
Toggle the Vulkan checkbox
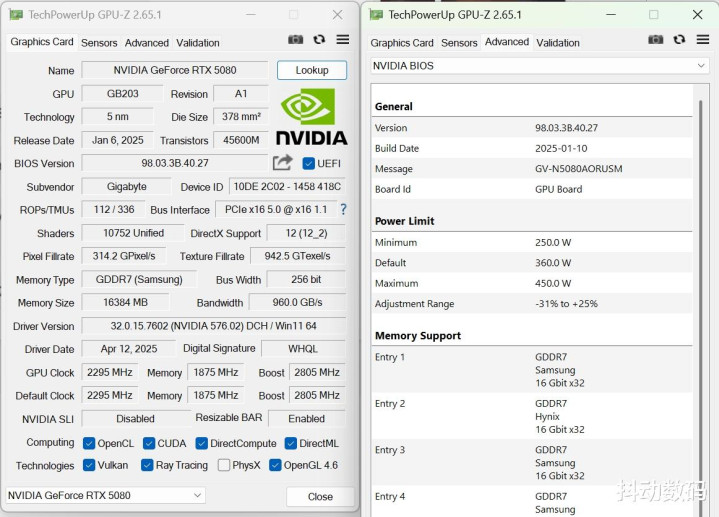pos(89,465)
